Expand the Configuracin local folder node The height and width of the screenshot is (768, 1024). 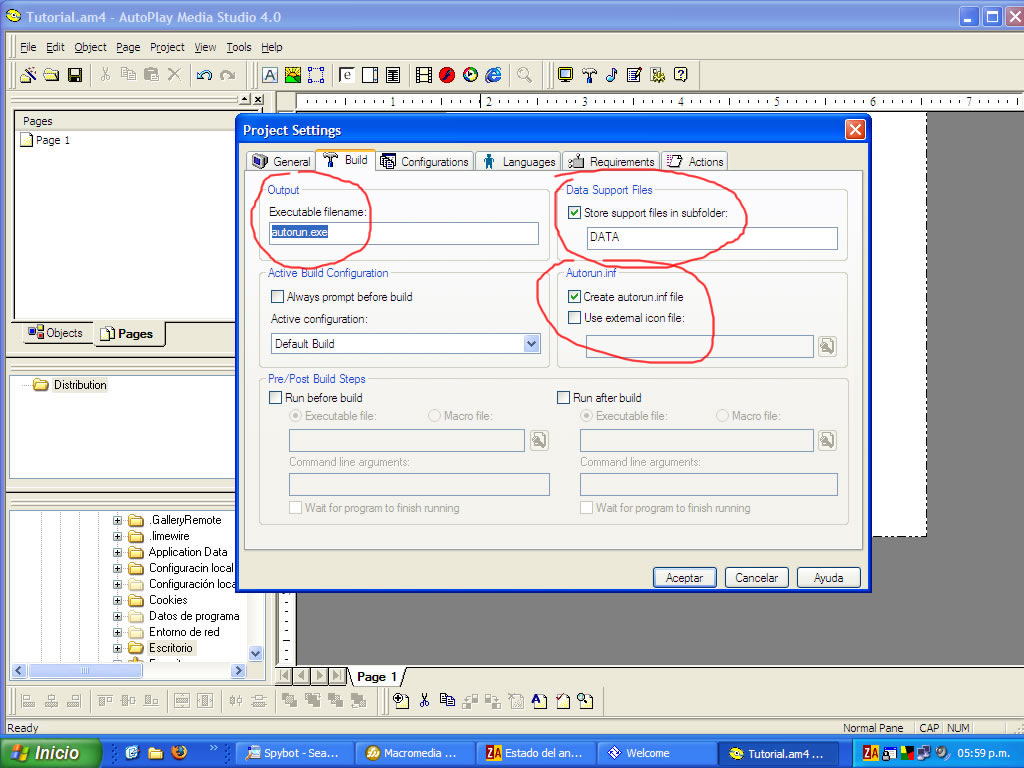118,568
